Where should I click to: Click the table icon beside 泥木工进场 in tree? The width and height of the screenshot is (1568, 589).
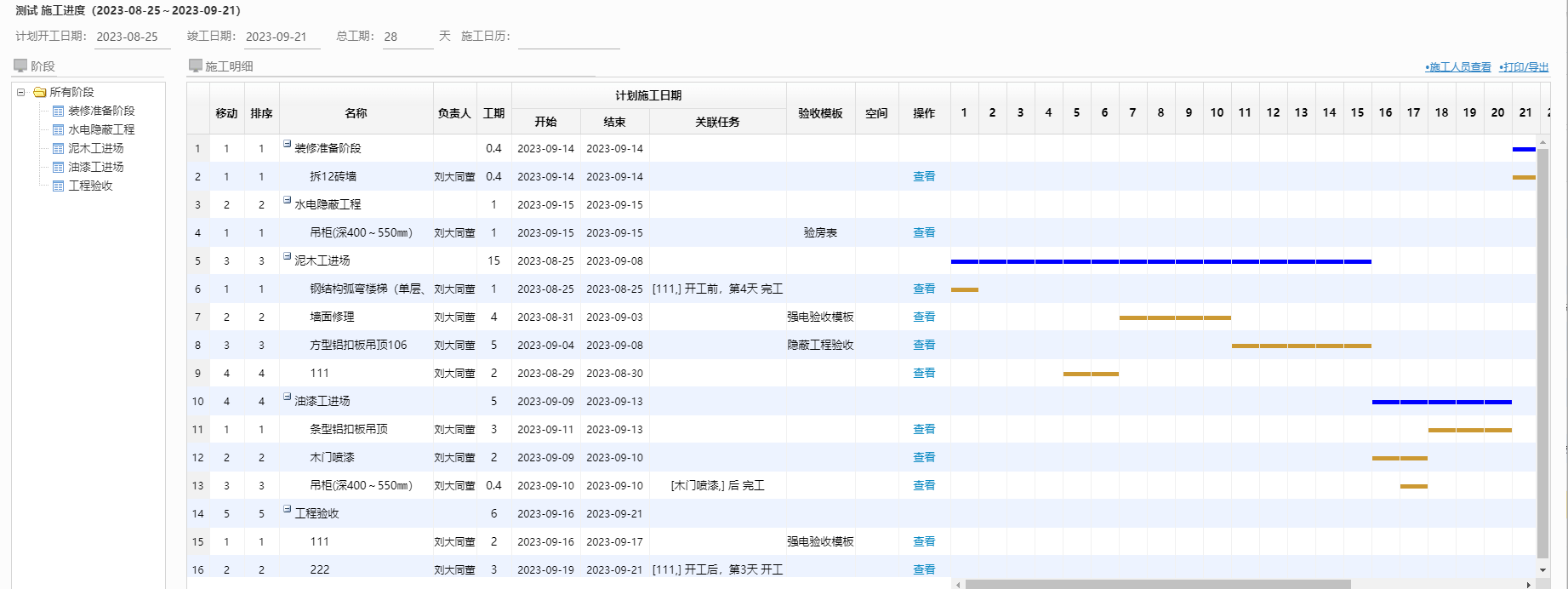click(x=58, y=148)
